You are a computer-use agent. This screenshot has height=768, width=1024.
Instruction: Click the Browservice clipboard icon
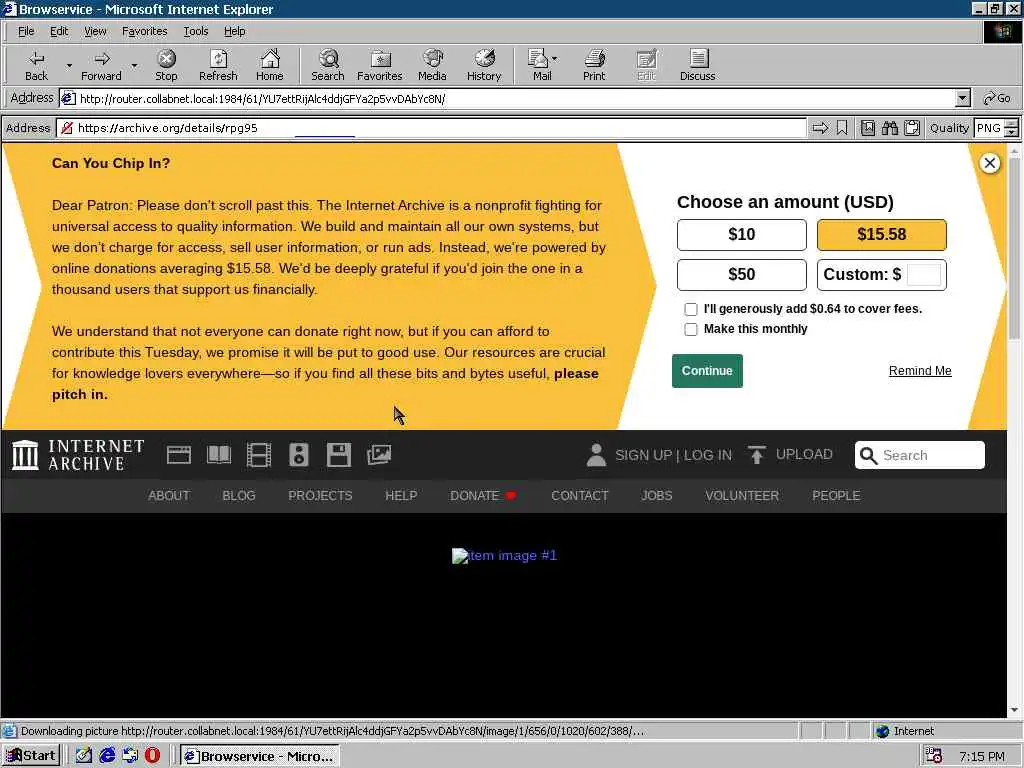(x=912, y=128)
